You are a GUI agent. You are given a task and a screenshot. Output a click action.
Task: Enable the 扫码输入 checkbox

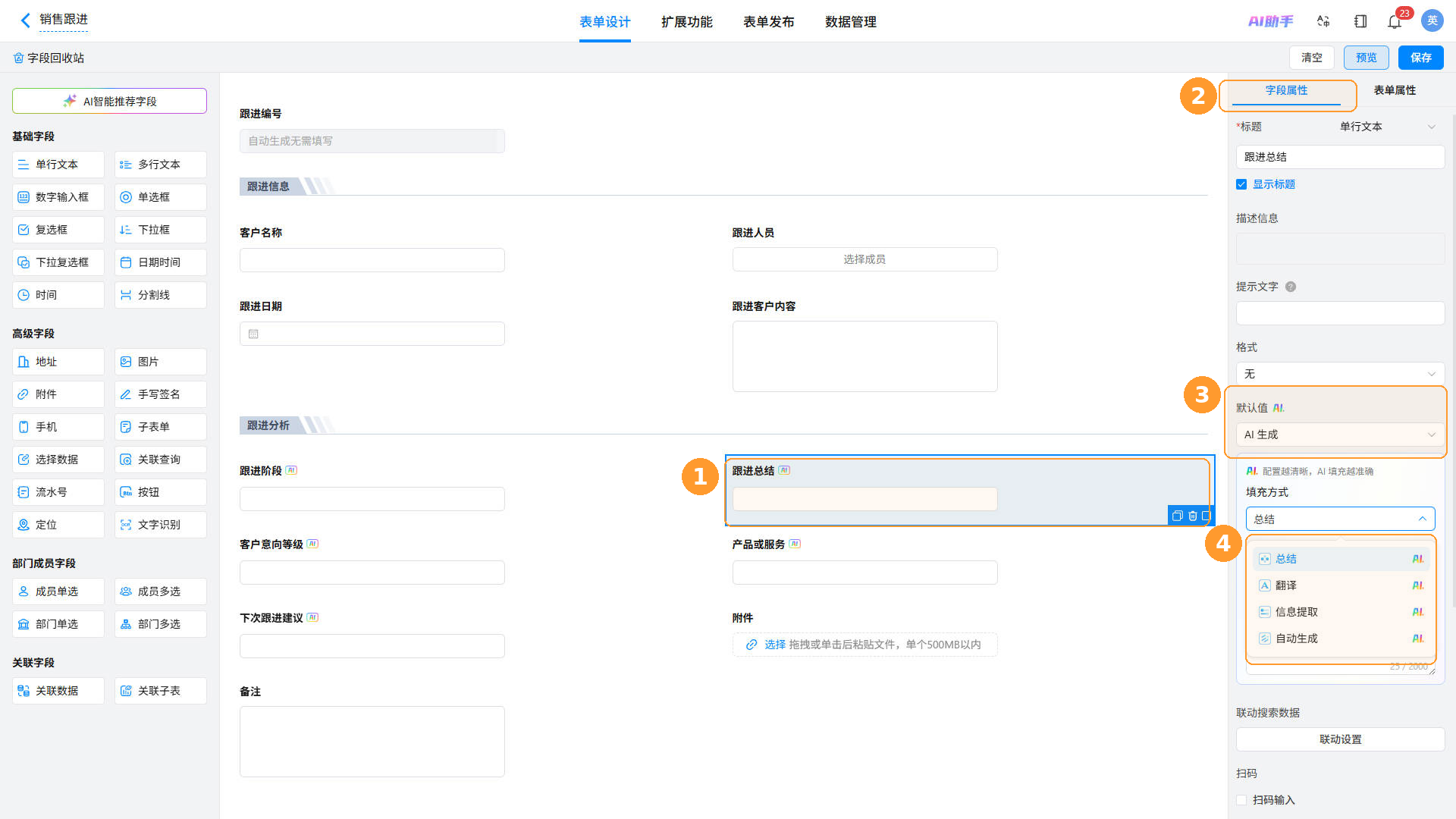pos(1241,800)
